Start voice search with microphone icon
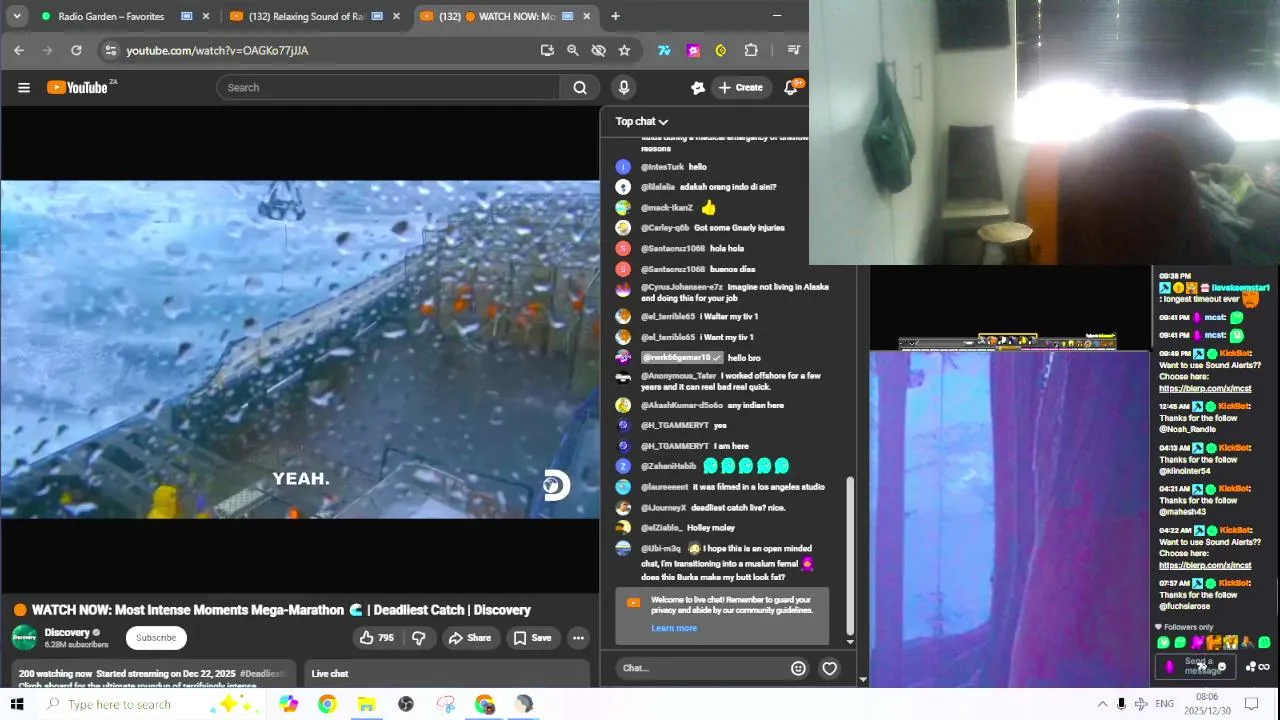 [624, 87]
